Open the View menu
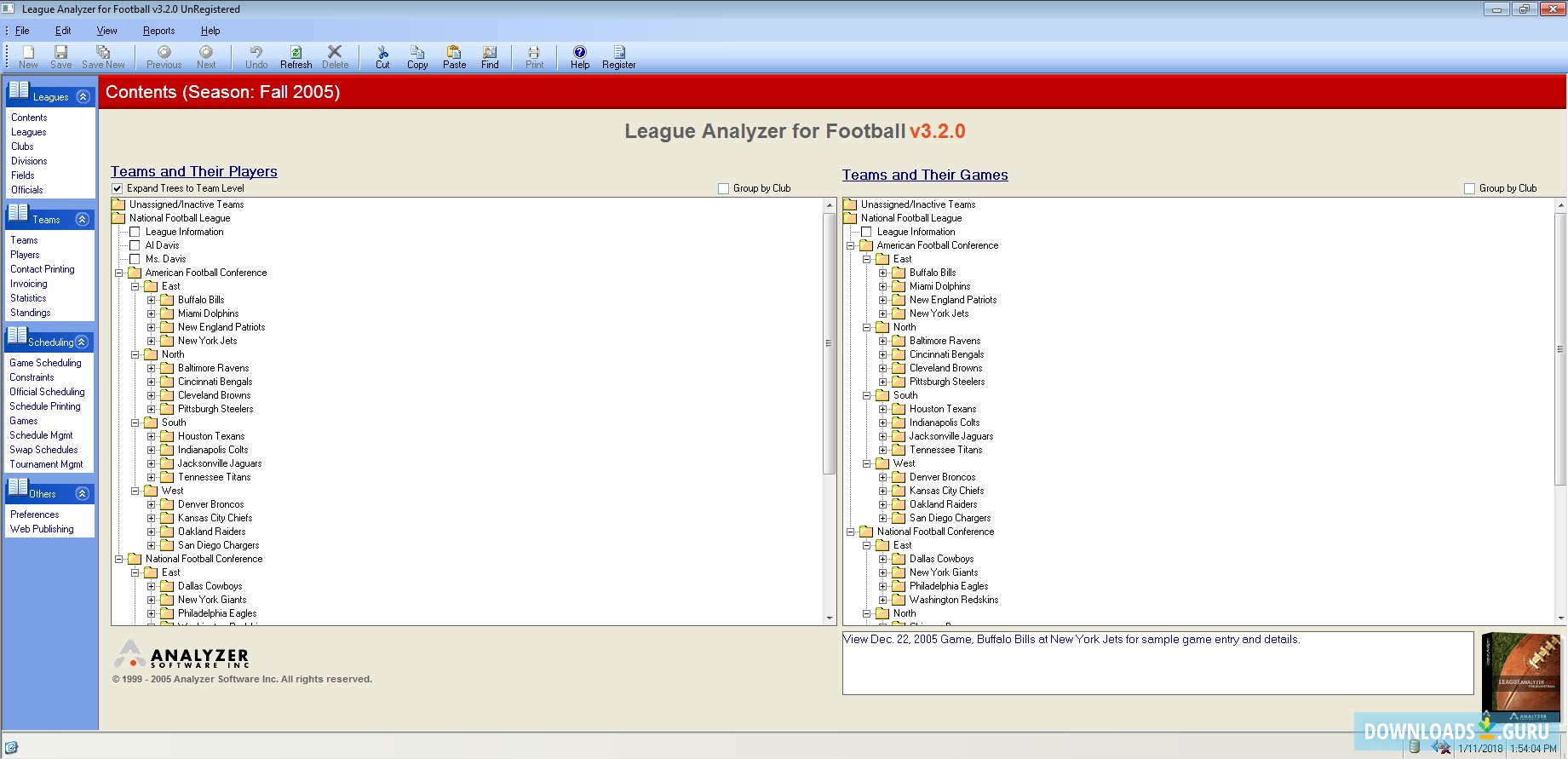The height and width of the screenshot is (759, 1568). pos(106,31)
